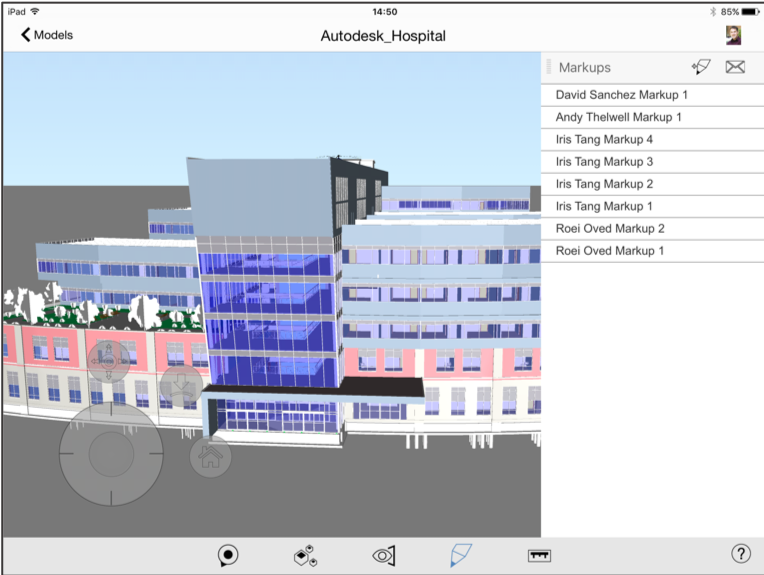The image size is (764, 575).
Task: Open the viewpoints bubble tool
Action: click(228, 556)
